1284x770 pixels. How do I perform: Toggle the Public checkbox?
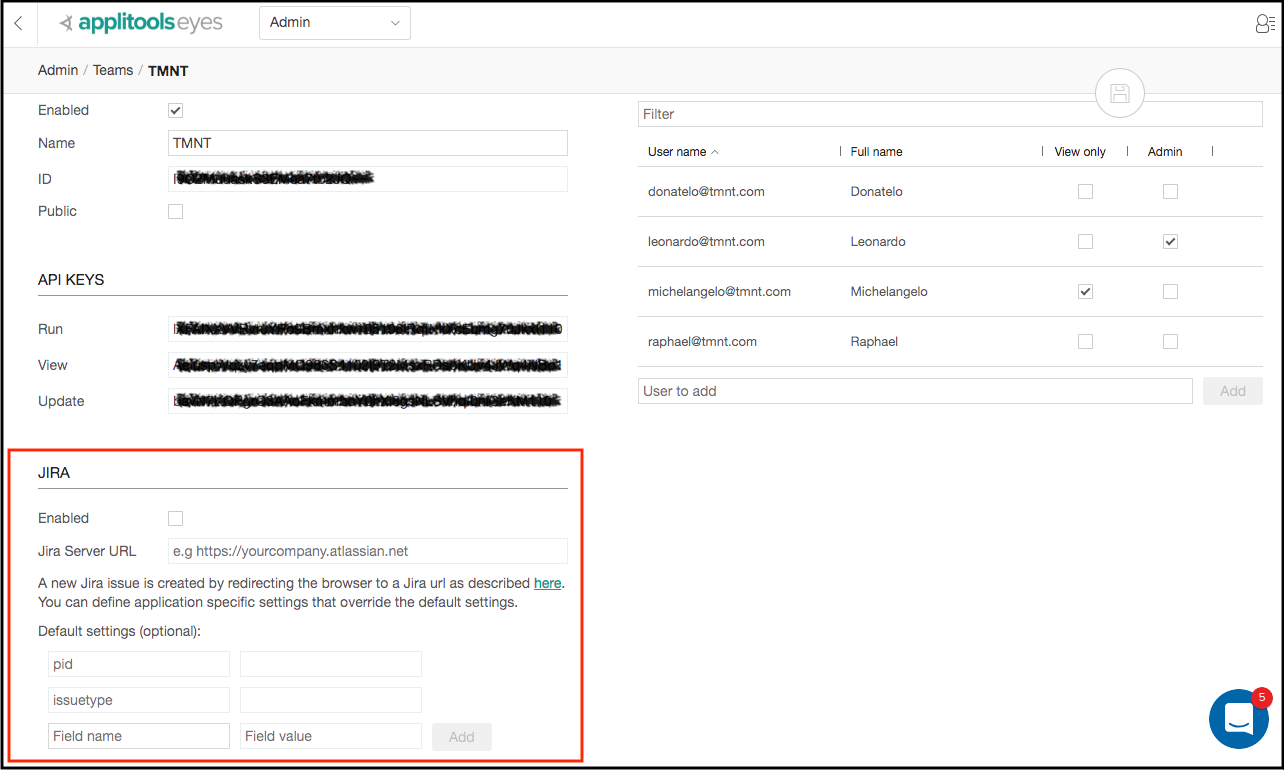pos(175,212)
